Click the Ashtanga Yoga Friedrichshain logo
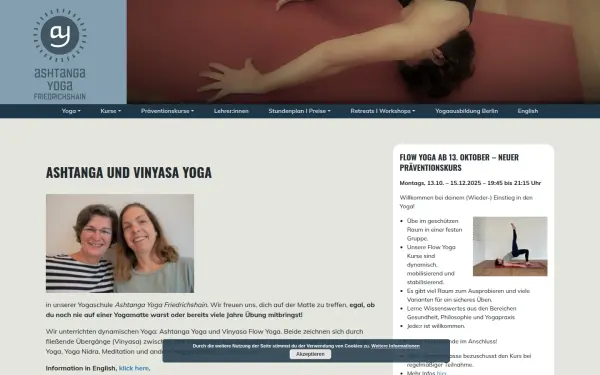Screen dimensions: 600x375 (x=60, y=54)
